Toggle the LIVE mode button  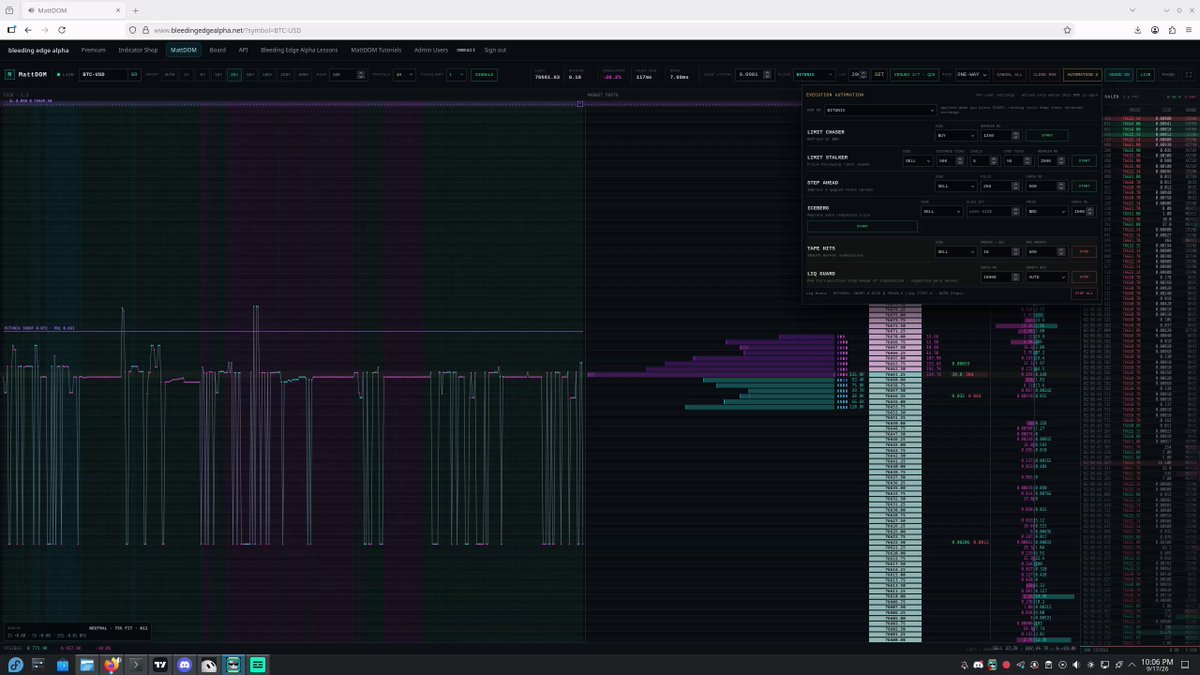coord(1146,74)
